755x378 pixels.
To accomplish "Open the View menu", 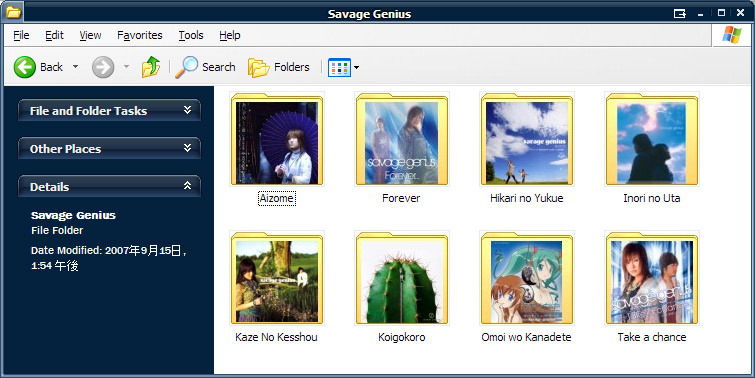I will pos(90,35).
